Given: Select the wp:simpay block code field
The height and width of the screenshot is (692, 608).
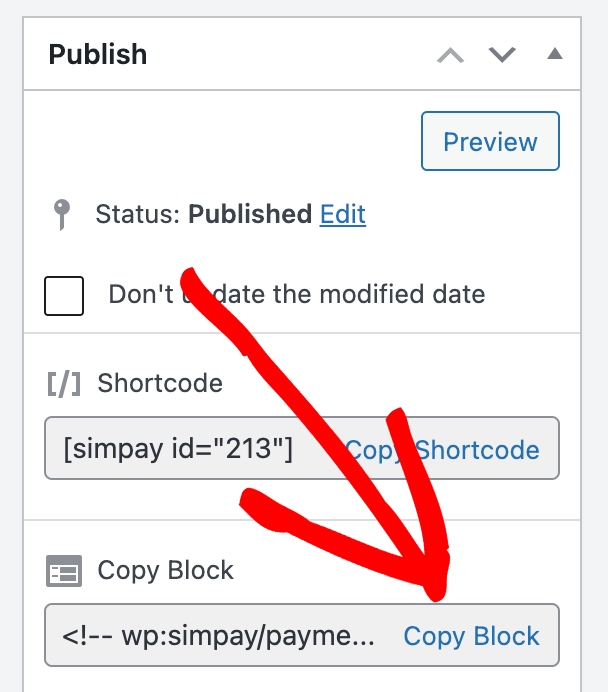Looking at the screenshot, I should click(220, 636).
